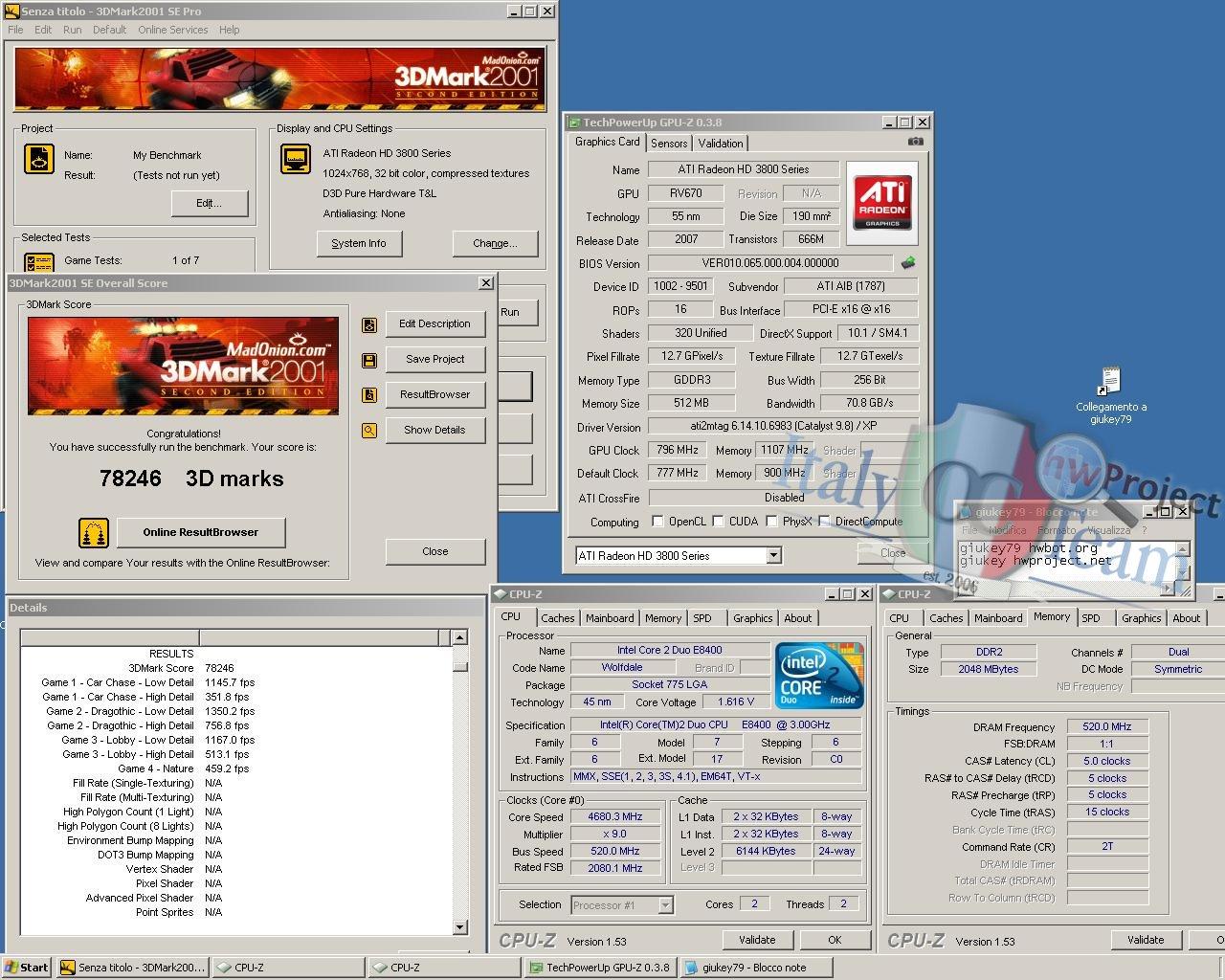
Task: Click the Start button on taskbar
Action: pyautogui.click(x=27, y=968)
